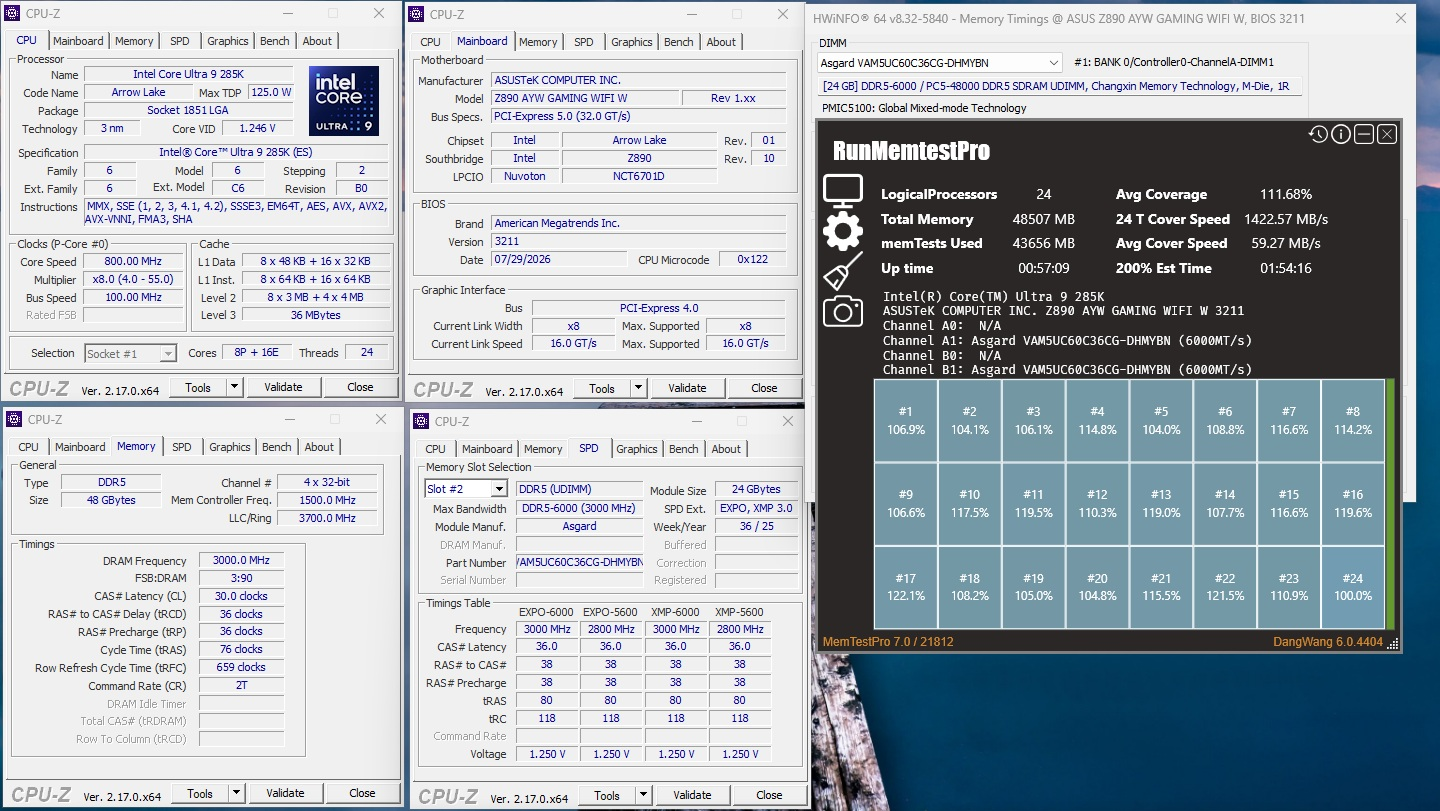1440x811 pixels.
Task: Open Memory tab in CPU-Z SPD slot window
Action: click(543, 449)
